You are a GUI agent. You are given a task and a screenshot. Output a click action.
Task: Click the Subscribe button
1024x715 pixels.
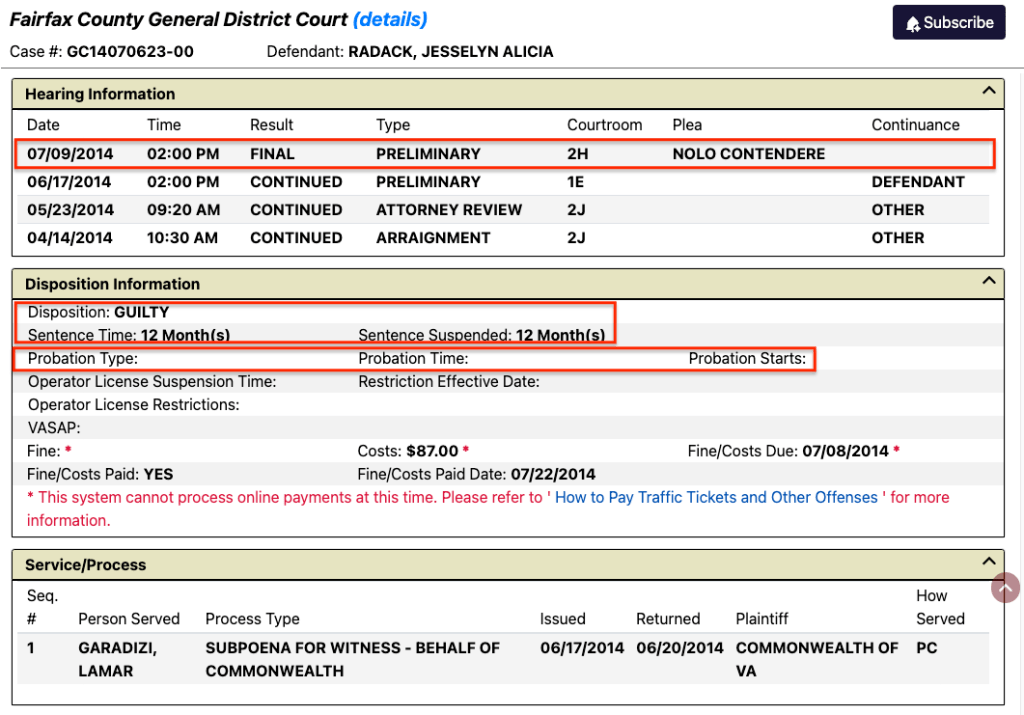click(x=949, y=23)
